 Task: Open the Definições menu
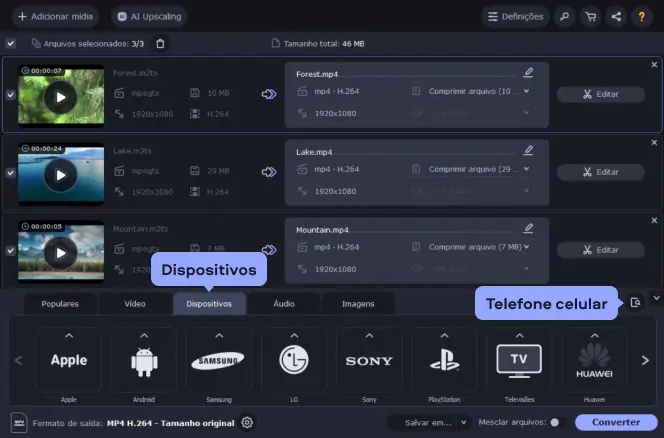(x=515, y=17)
